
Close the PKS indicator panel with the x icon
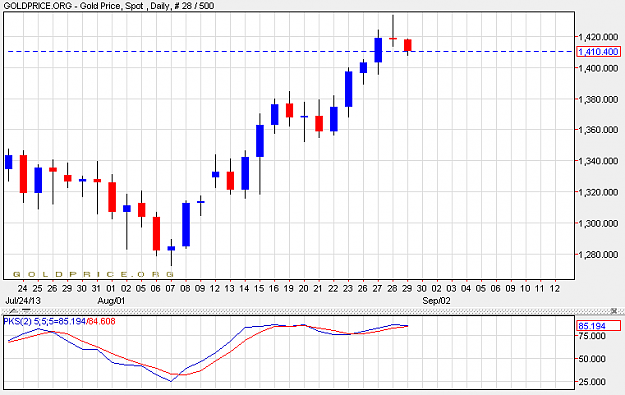click(x=613, y=310)
